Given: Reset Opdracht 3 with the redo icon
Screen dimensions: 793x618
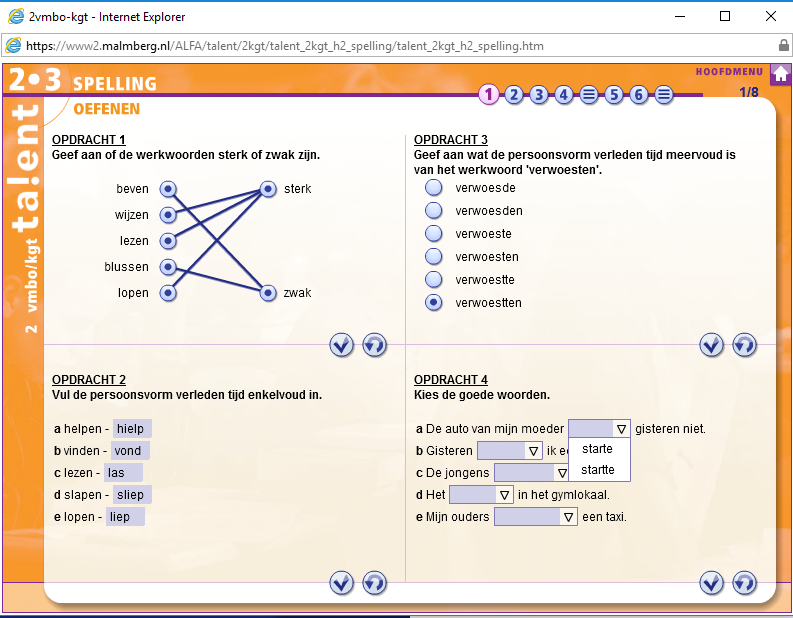Looking at the screenshot, I should click(744, 345).
